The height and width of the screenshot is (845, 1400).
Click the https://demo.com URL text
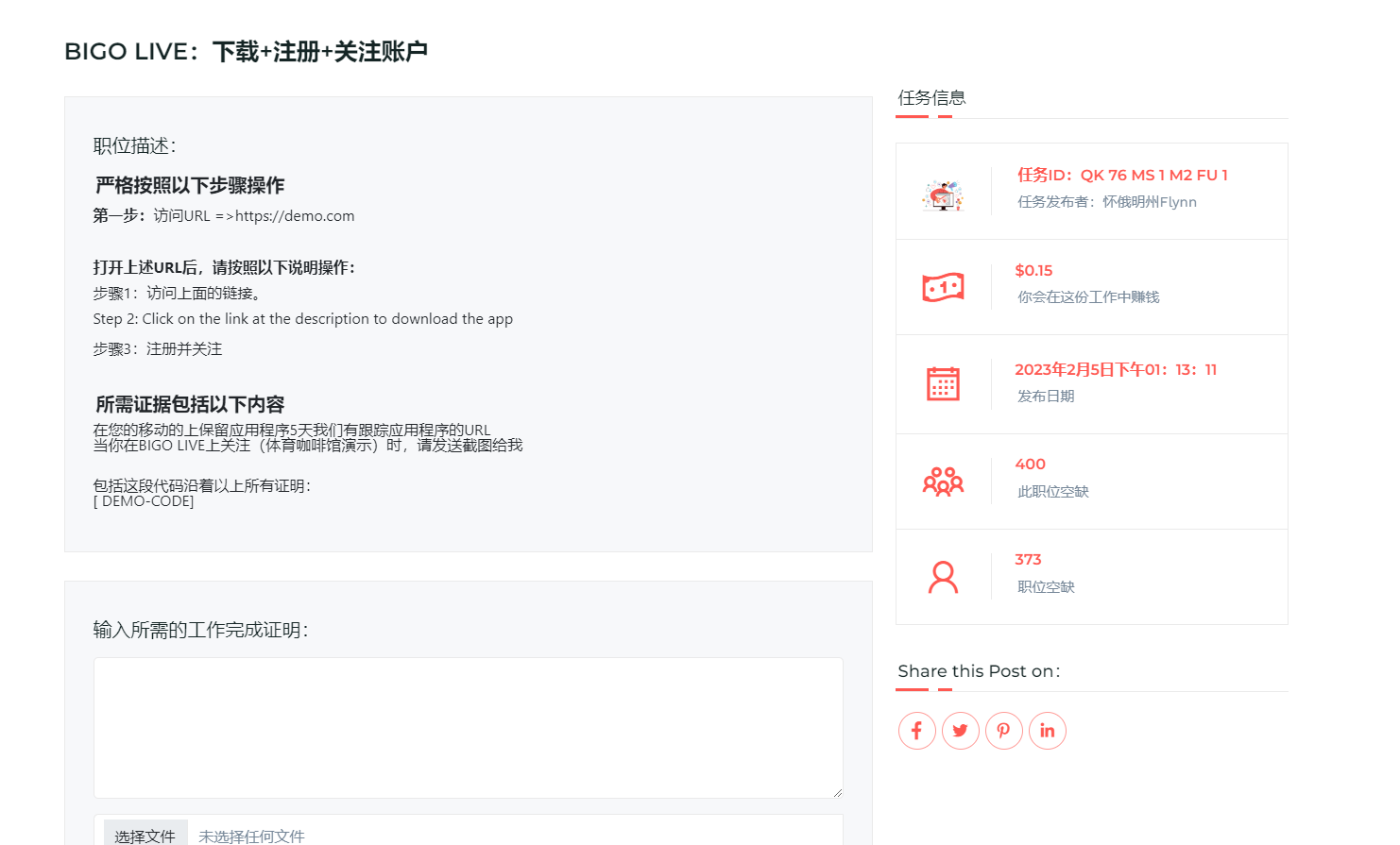(x=295, y=216)
